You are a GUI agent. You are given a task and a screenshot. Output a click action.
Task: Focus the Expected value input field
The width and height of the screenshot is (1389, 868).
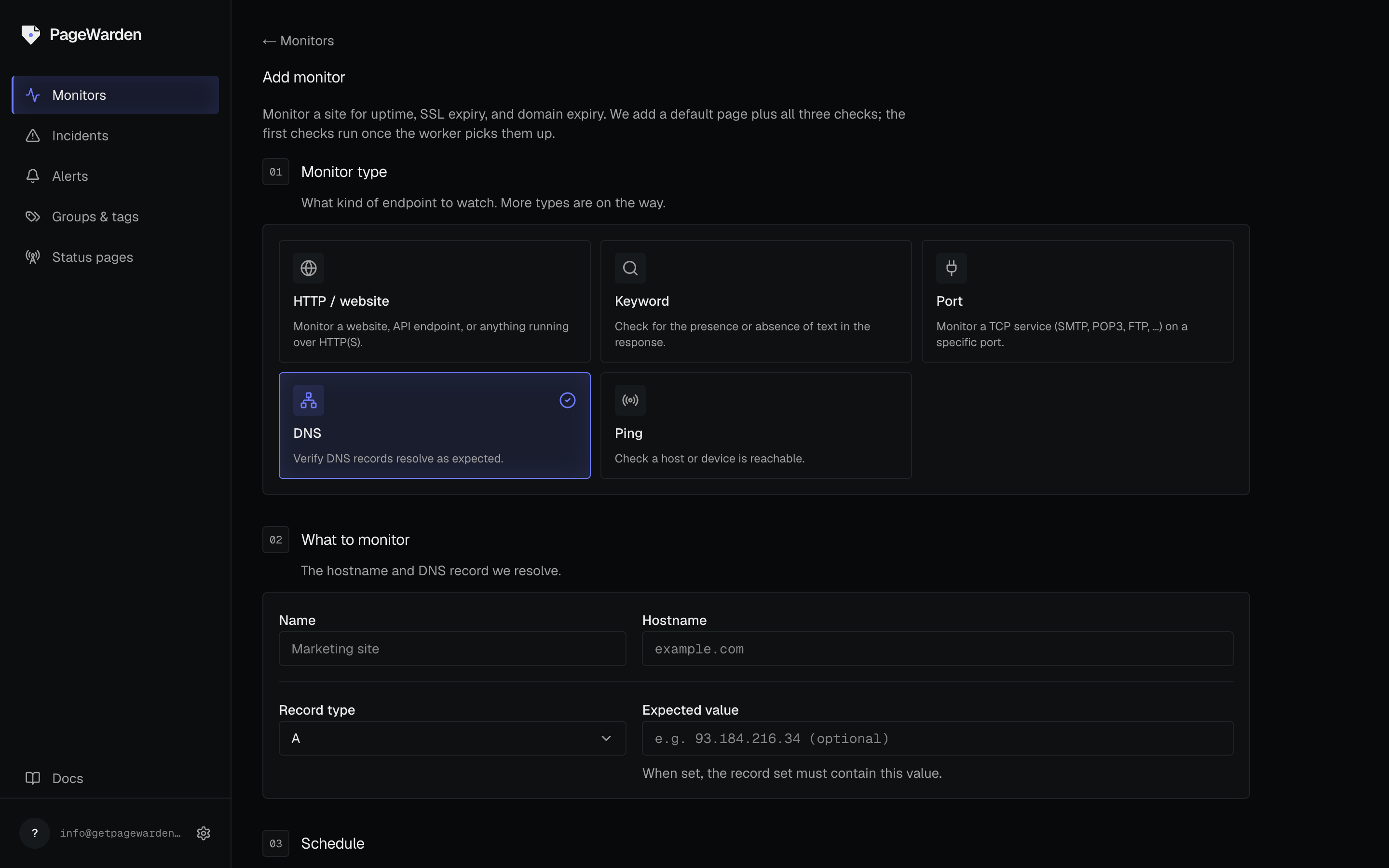(x=937, y=738)
